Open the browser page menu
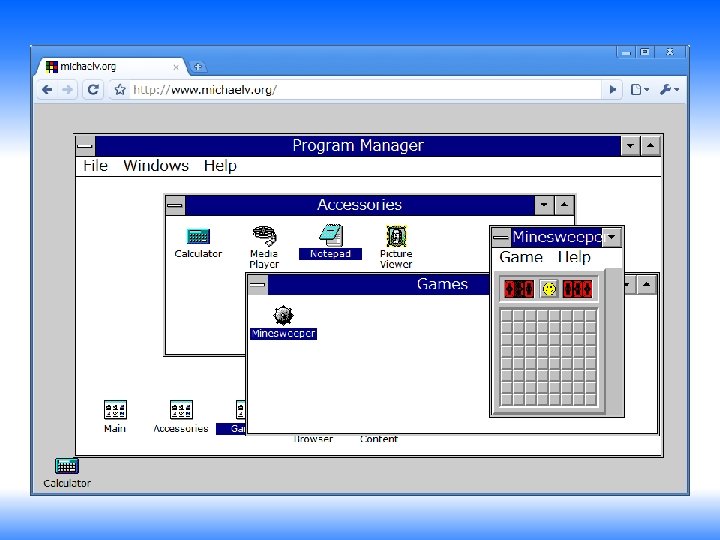The image size is (720, 540). click(639, 90)
